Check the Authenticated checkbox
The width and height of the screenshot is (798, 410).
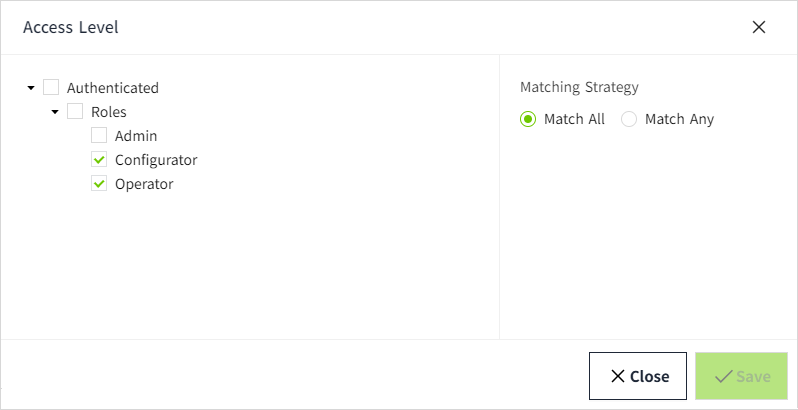51,88
